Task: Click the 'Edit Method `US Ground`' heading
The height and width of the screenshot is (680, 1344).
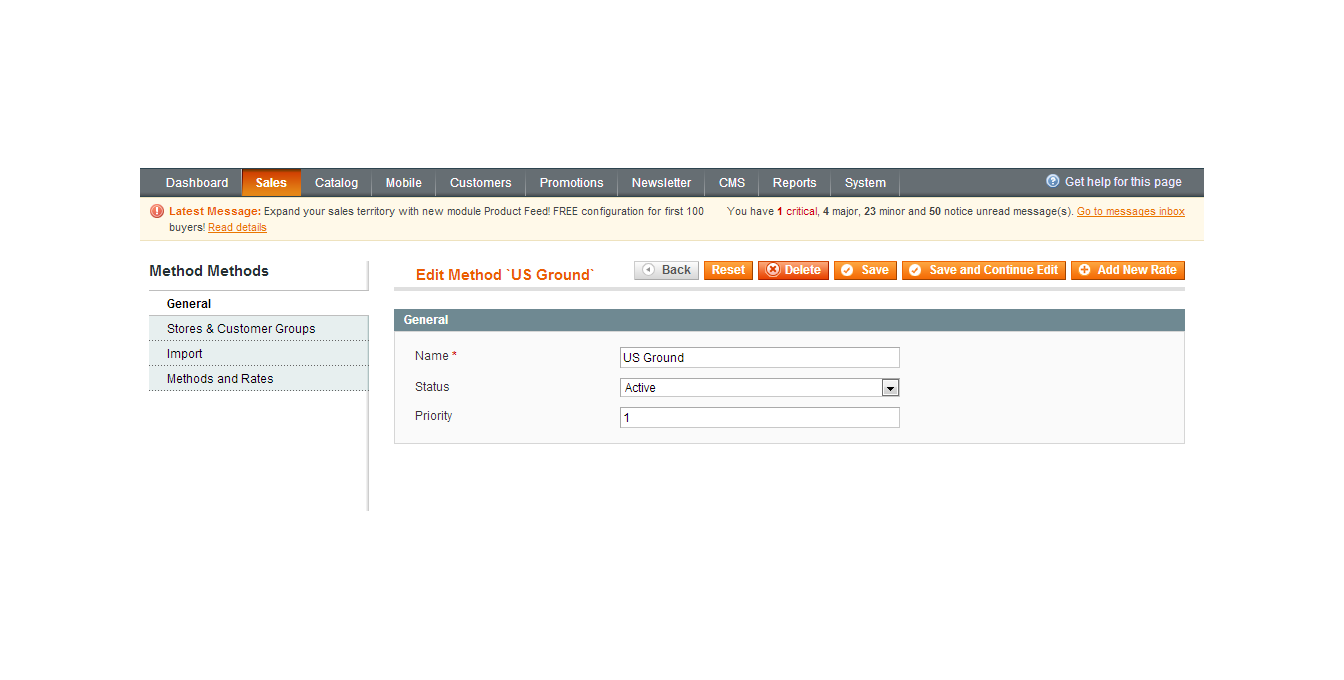Action: [505, 275]
